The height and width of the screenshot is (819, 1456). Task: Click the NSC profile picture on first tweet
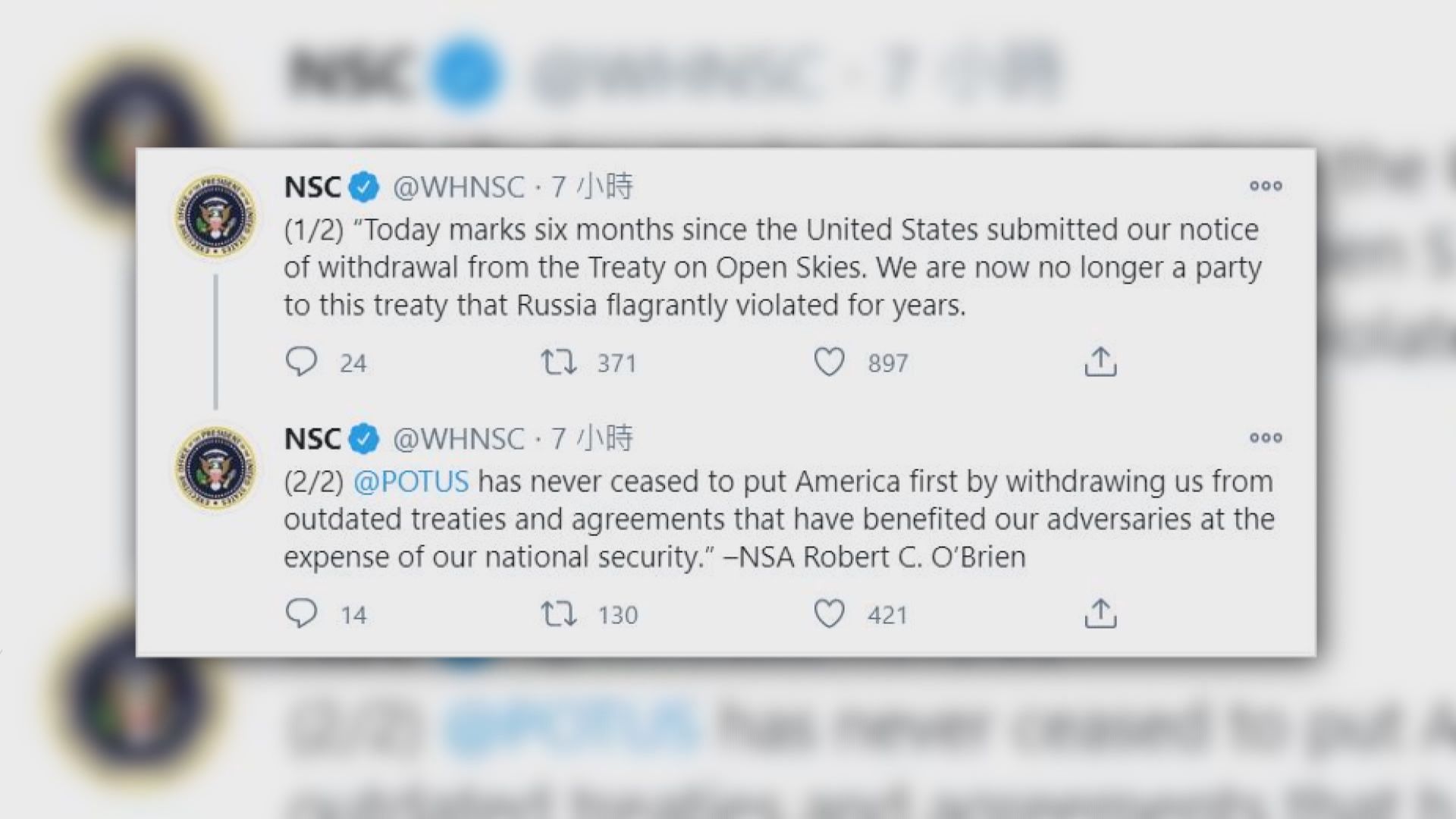click(215, 216)
